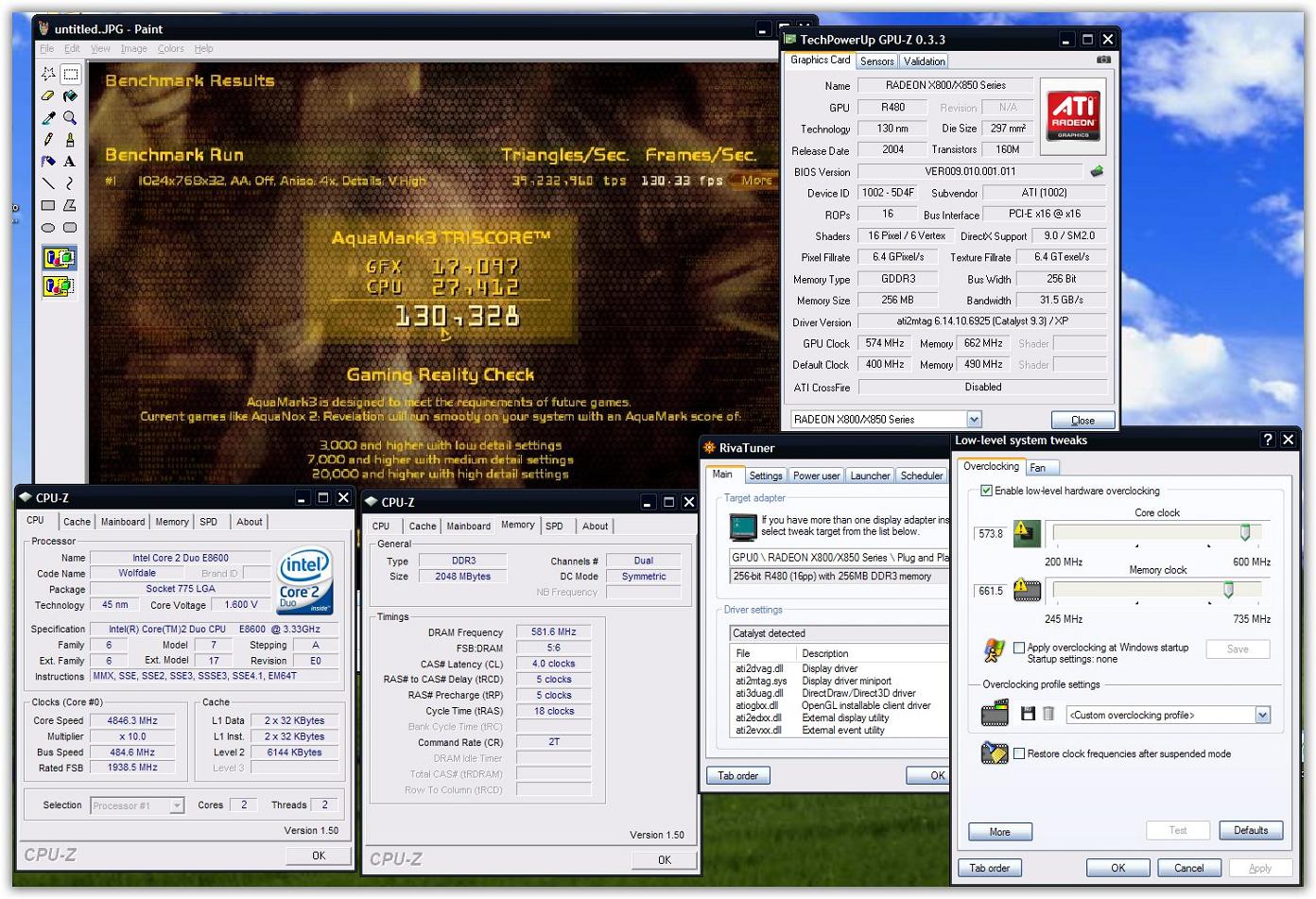Select the Pick Color eyedropper tool
This screenshot has width=1316, height=899.
48,117
